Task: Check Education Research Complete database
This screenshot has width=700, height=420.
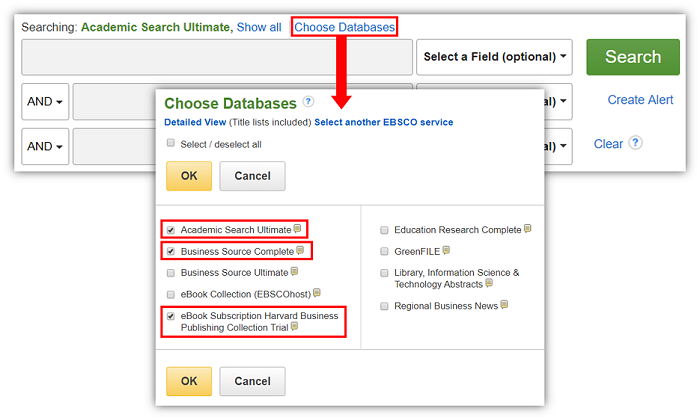Action: (x=384, y=230)
